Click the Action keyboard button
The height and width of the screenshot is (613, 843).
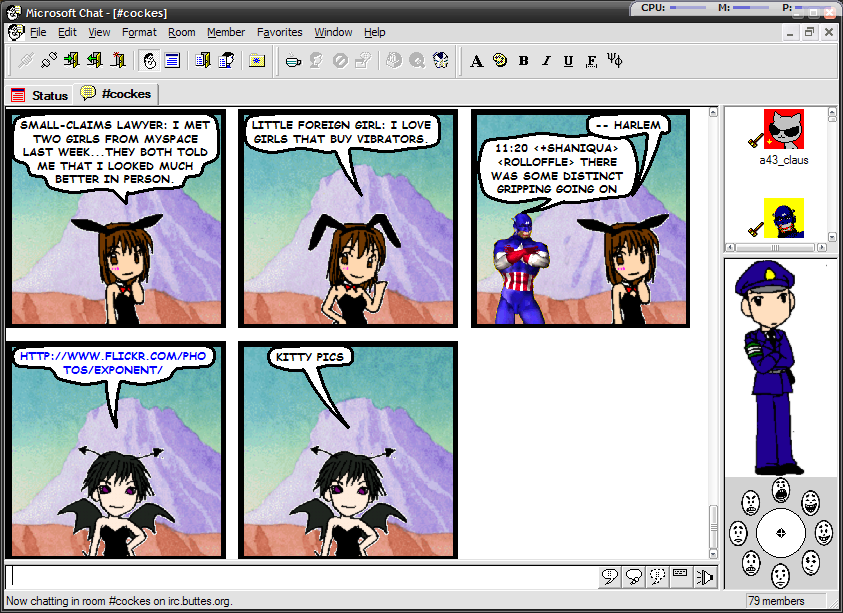tap(681, 577)
